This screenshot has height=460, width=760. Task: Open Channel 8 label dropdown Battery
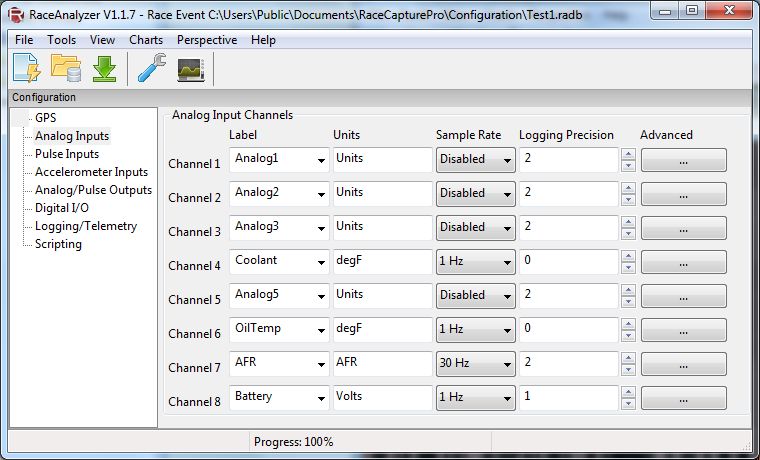coord(279,397)
